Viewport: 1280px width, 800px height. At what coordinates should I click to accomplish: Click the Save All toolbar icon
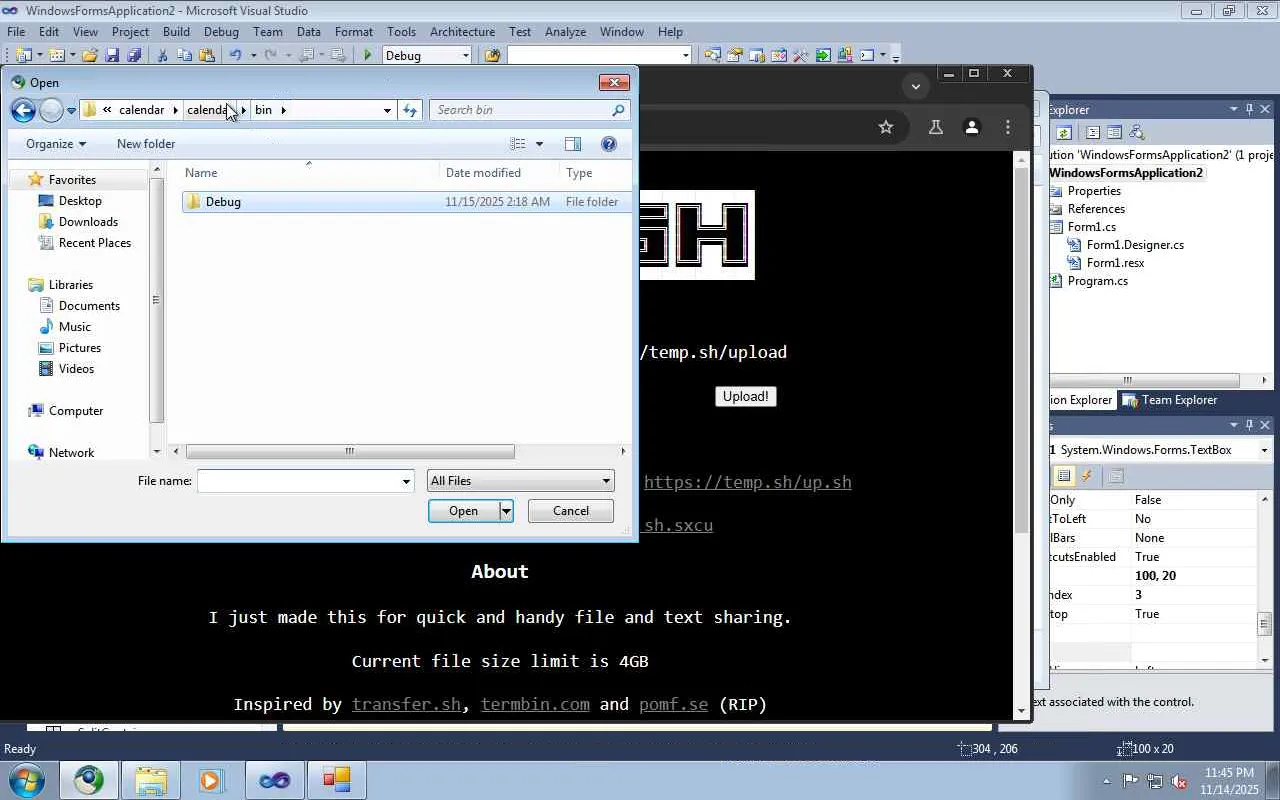coord(134,56)
